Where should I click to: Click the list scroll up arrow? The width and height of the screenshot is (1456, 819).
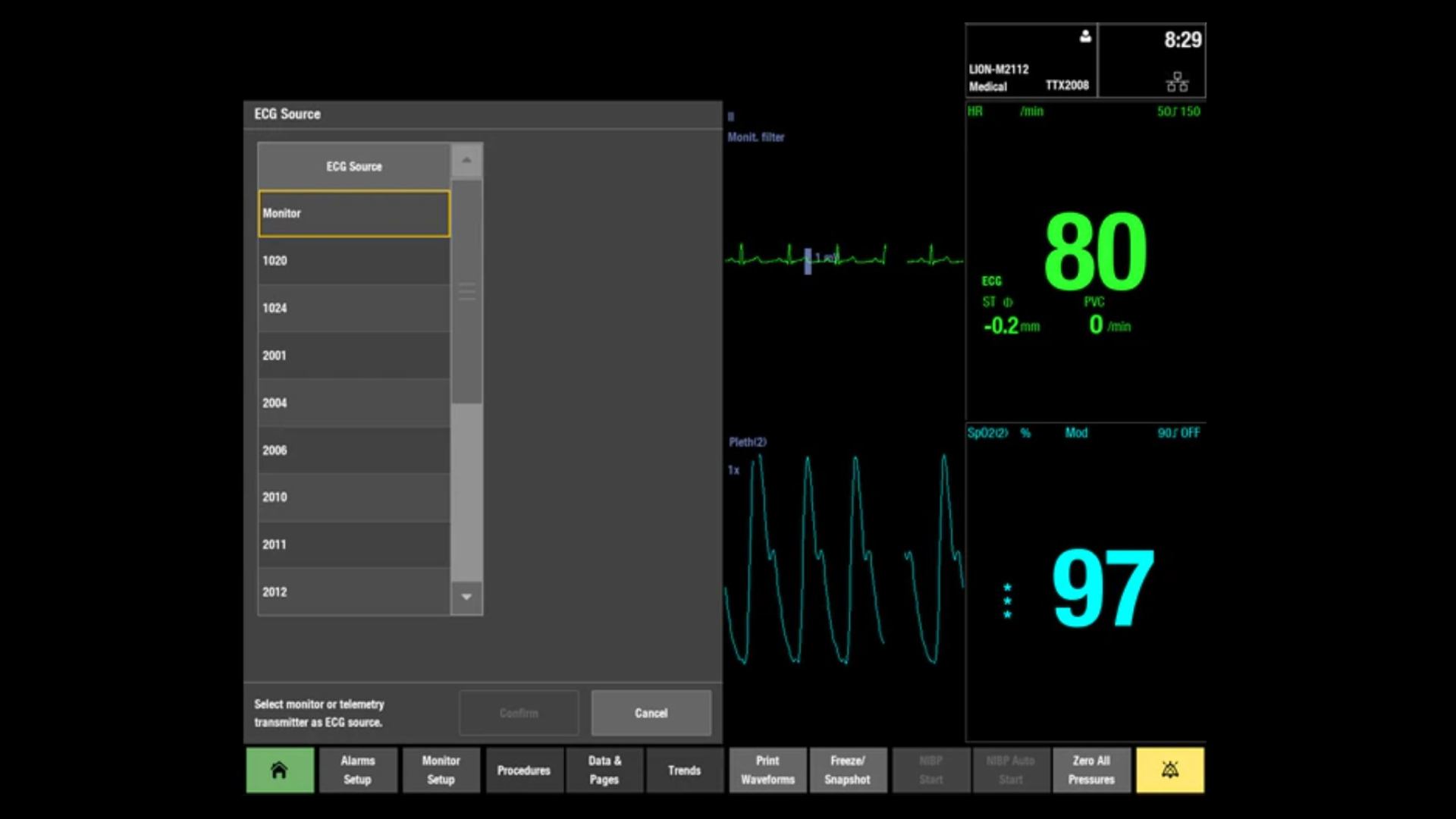pos(466,161)
